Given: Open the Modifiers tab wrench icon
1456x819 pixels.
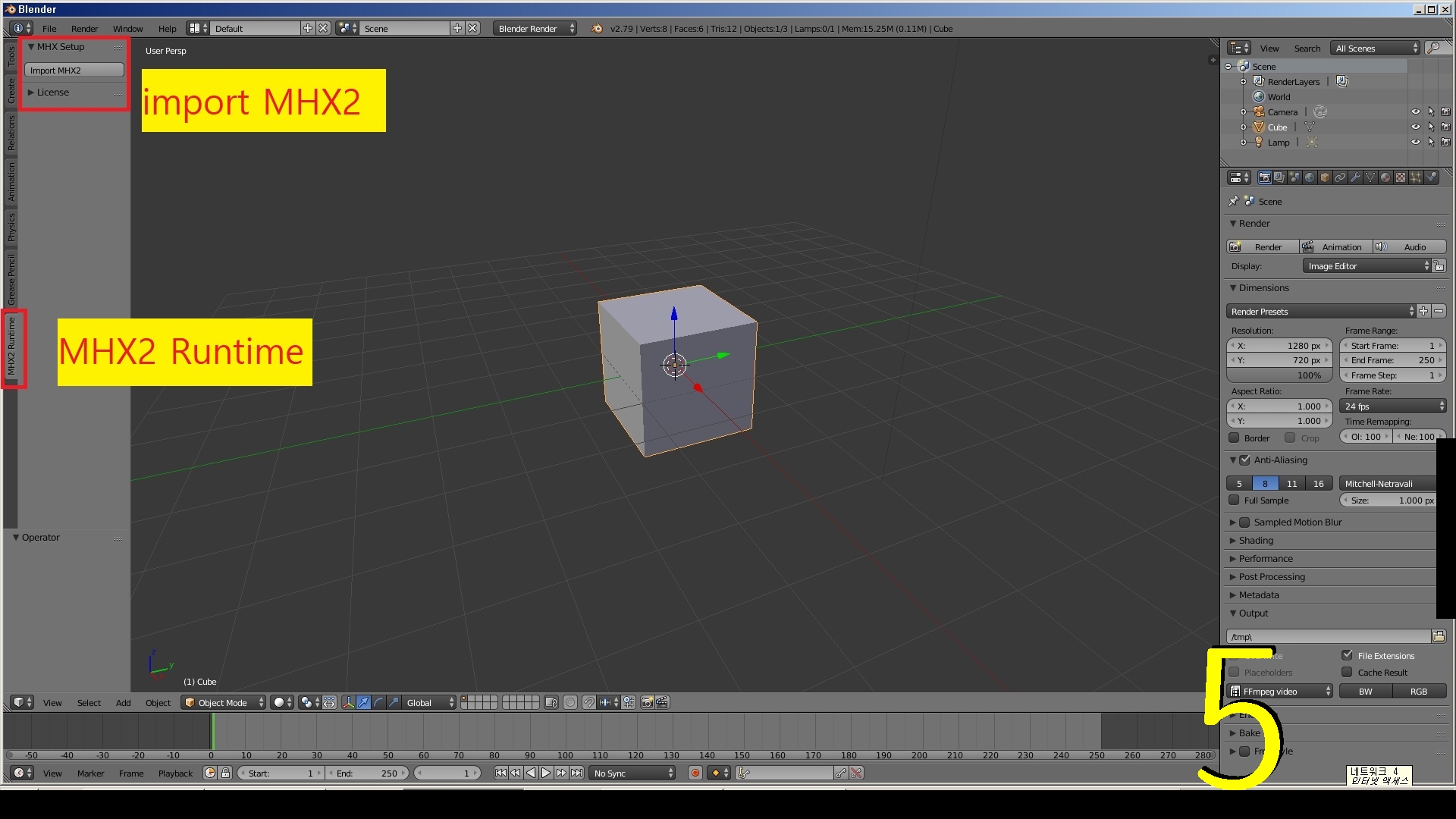Looking at the screenshot, I should click(x=1355, y=177).
